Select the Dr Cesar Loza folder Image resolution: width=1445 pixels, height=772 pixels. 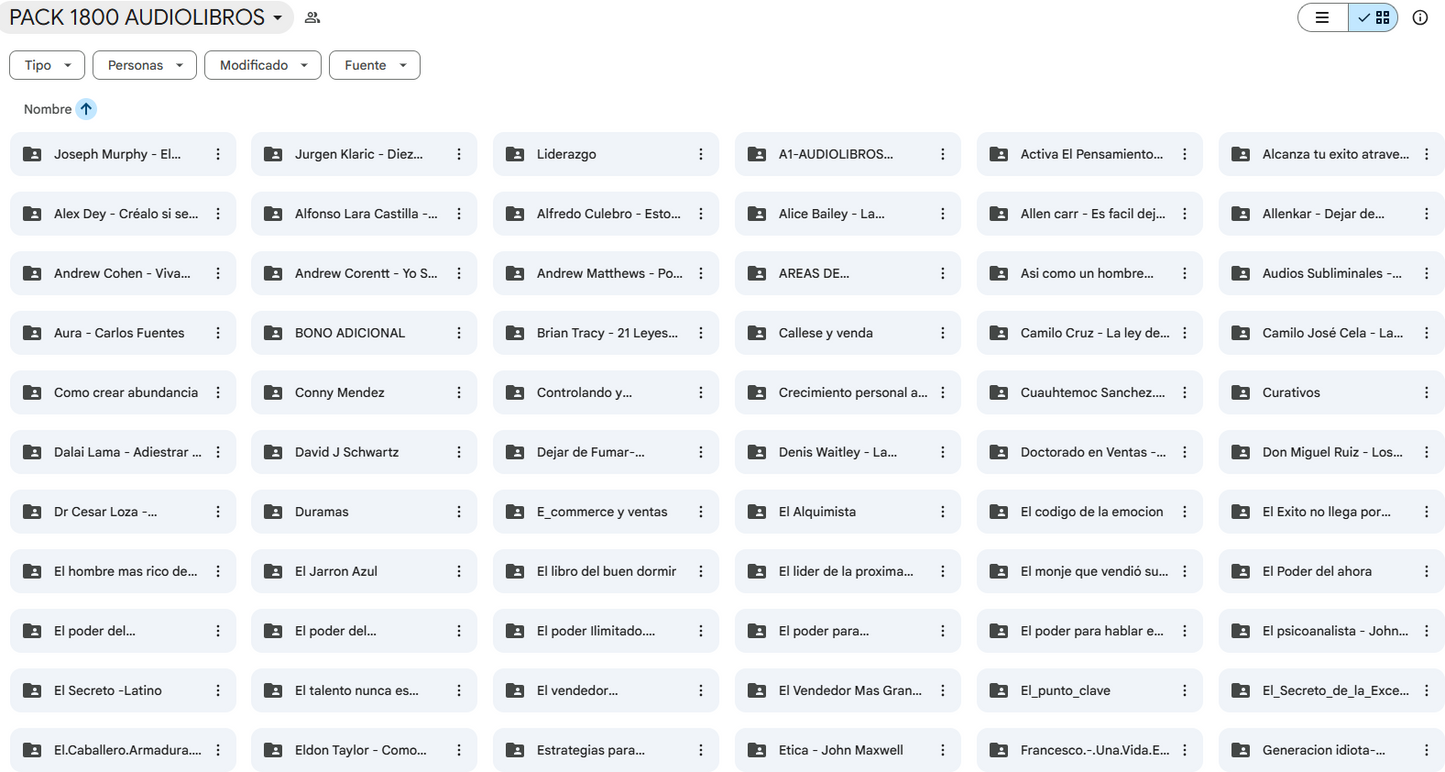[123, 511]
